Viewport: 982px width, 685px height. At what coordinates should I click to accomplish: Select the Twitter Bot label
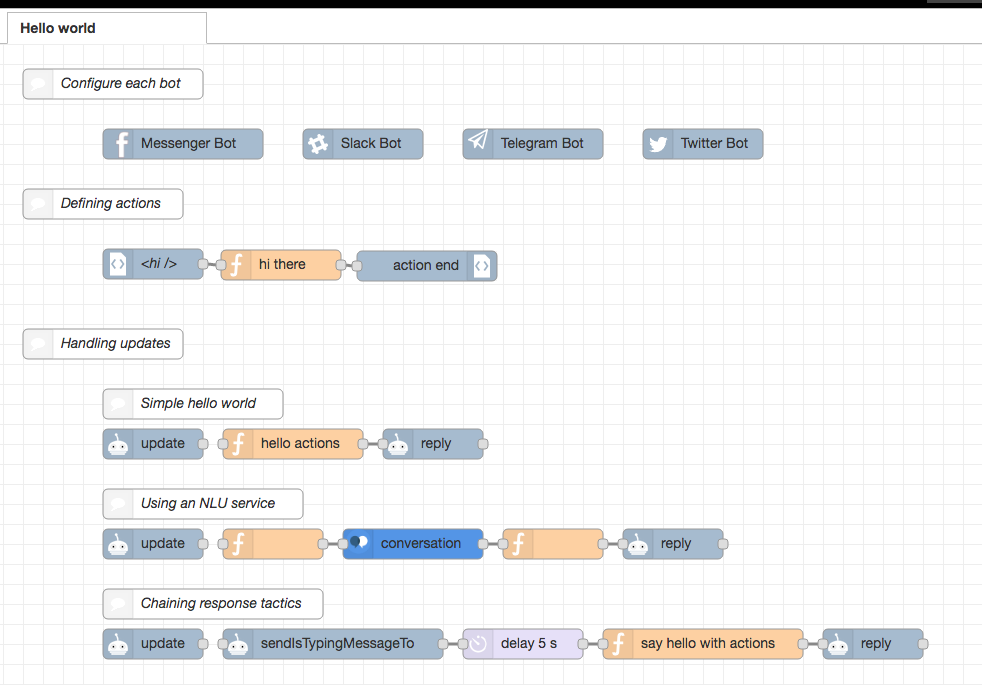(x=714, y=143)
